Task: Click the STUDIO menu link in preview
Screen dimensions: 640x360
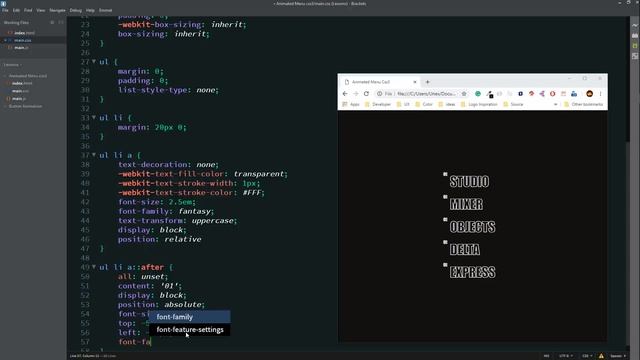Action: 469,181
